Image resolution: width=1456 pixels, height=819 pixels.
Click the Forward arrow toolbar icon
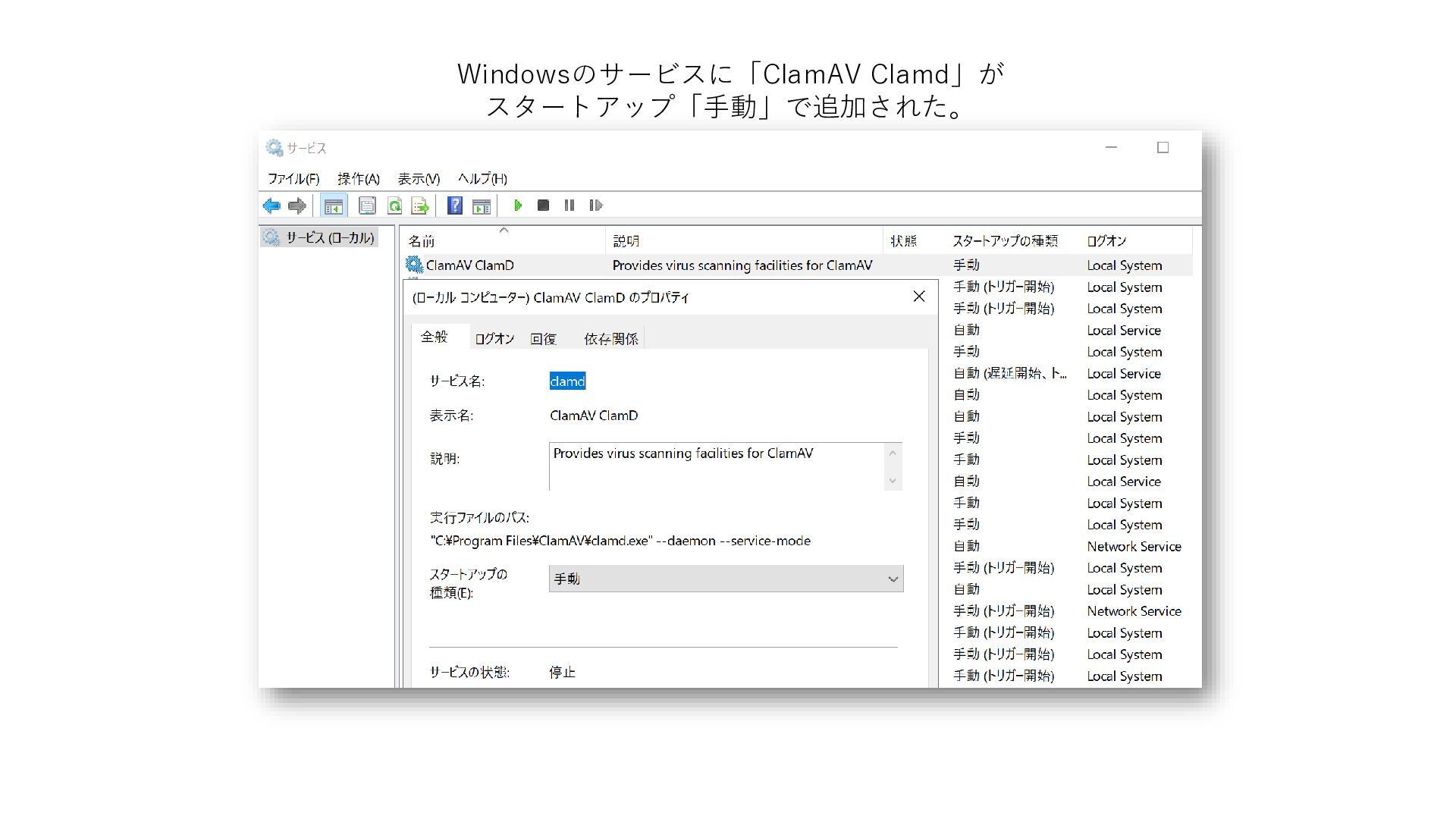point(297,206)
